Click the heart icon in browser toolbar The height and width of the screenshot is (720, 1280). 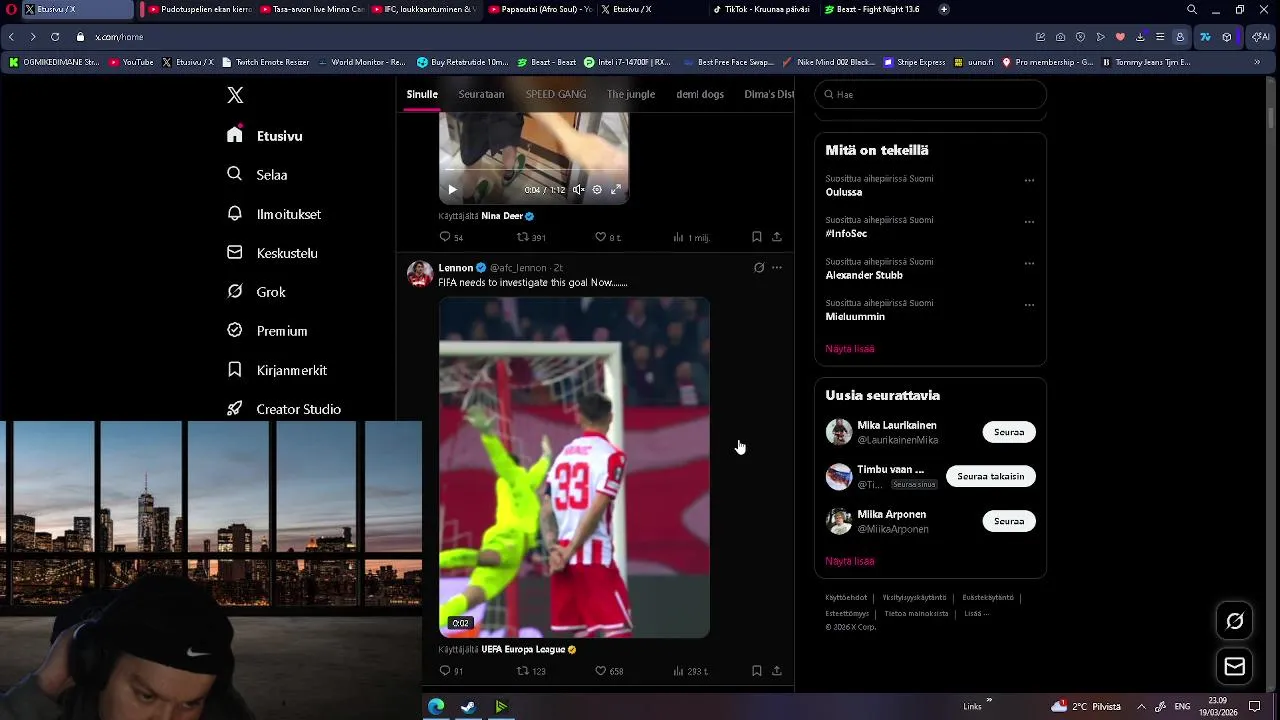click(1120, 37)
